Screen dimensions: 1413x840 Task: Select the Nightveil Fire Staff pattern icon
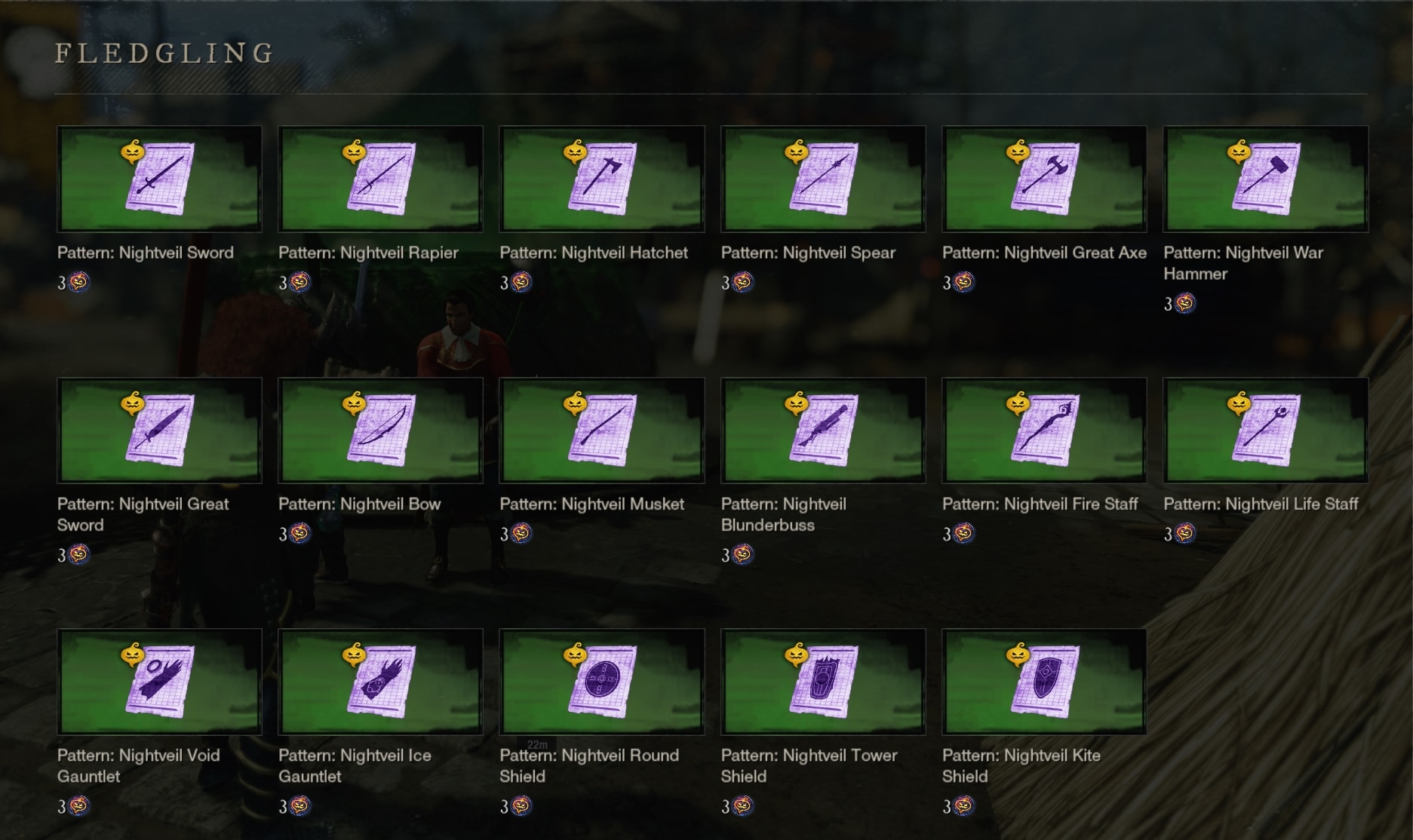click(1044, 430)
